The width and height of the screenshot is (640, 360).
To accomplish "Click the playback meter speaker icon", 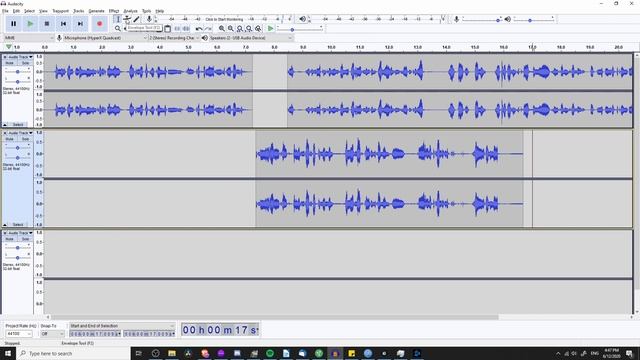I will pyautogui.click(x=302, y=19).
